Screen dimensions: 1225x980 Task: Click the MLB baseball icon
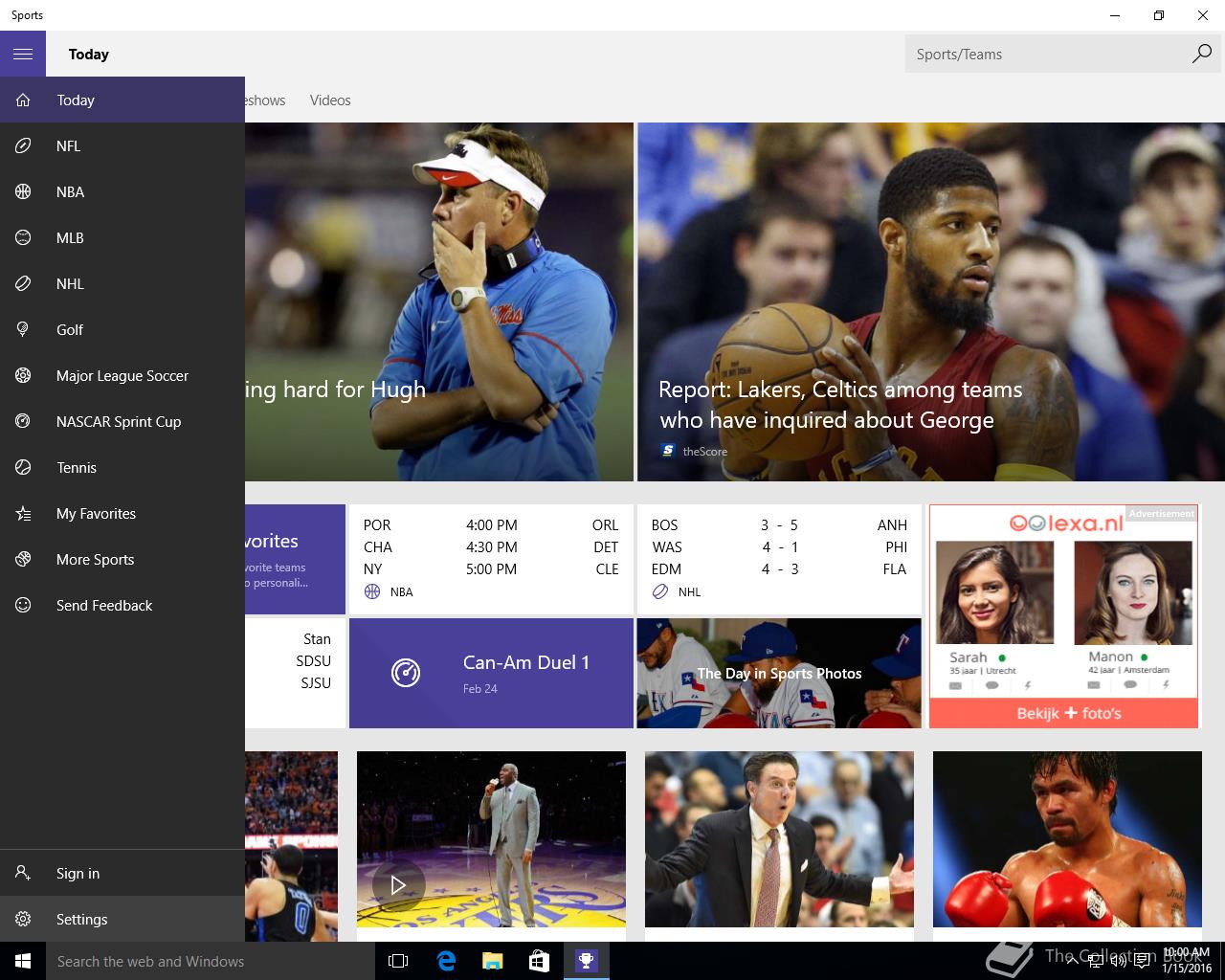pos(23,238)
